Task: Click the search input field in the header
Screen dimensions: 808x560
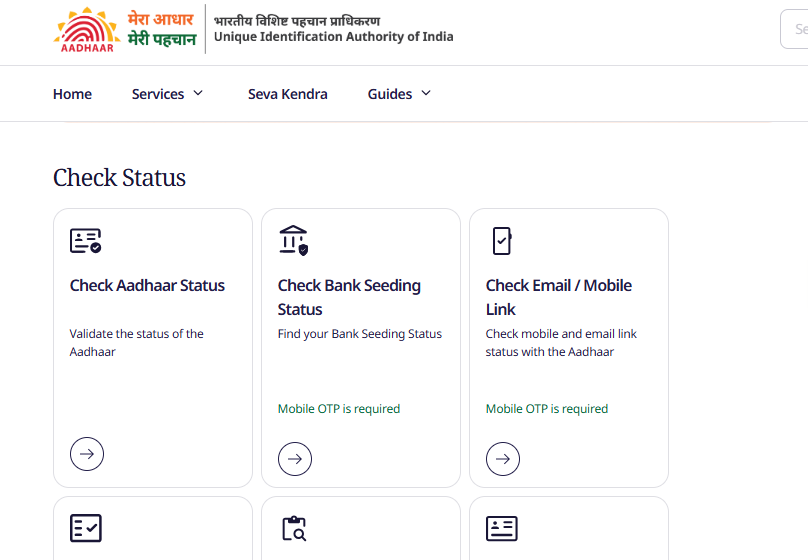Action: tap(794, 29)
